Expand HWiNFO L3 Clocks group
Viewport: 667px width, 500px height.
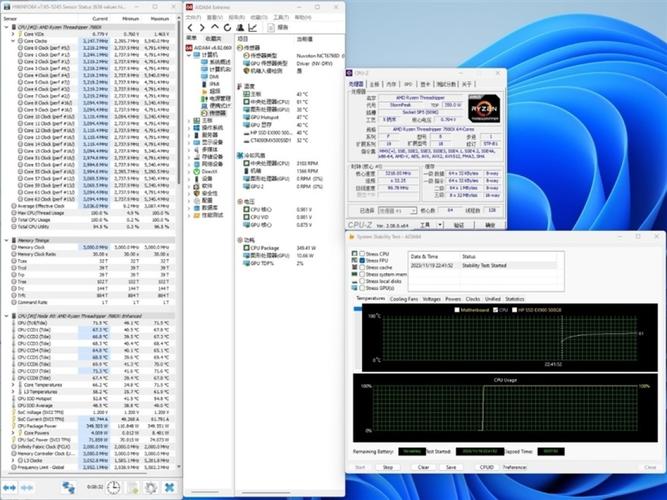13,460
